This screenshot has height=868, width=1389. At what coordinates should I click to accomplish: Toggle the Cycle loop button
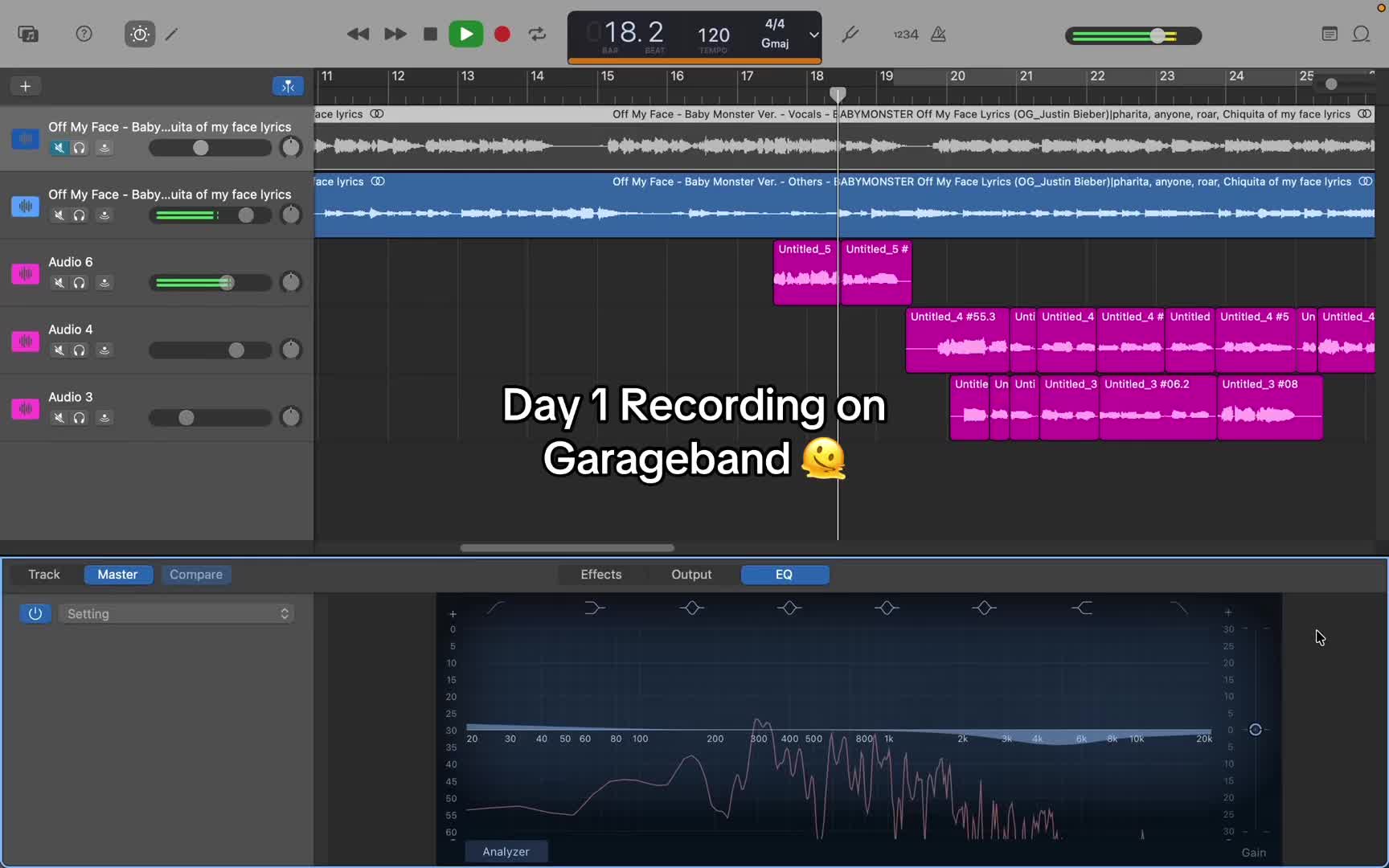tap(537, 34)
